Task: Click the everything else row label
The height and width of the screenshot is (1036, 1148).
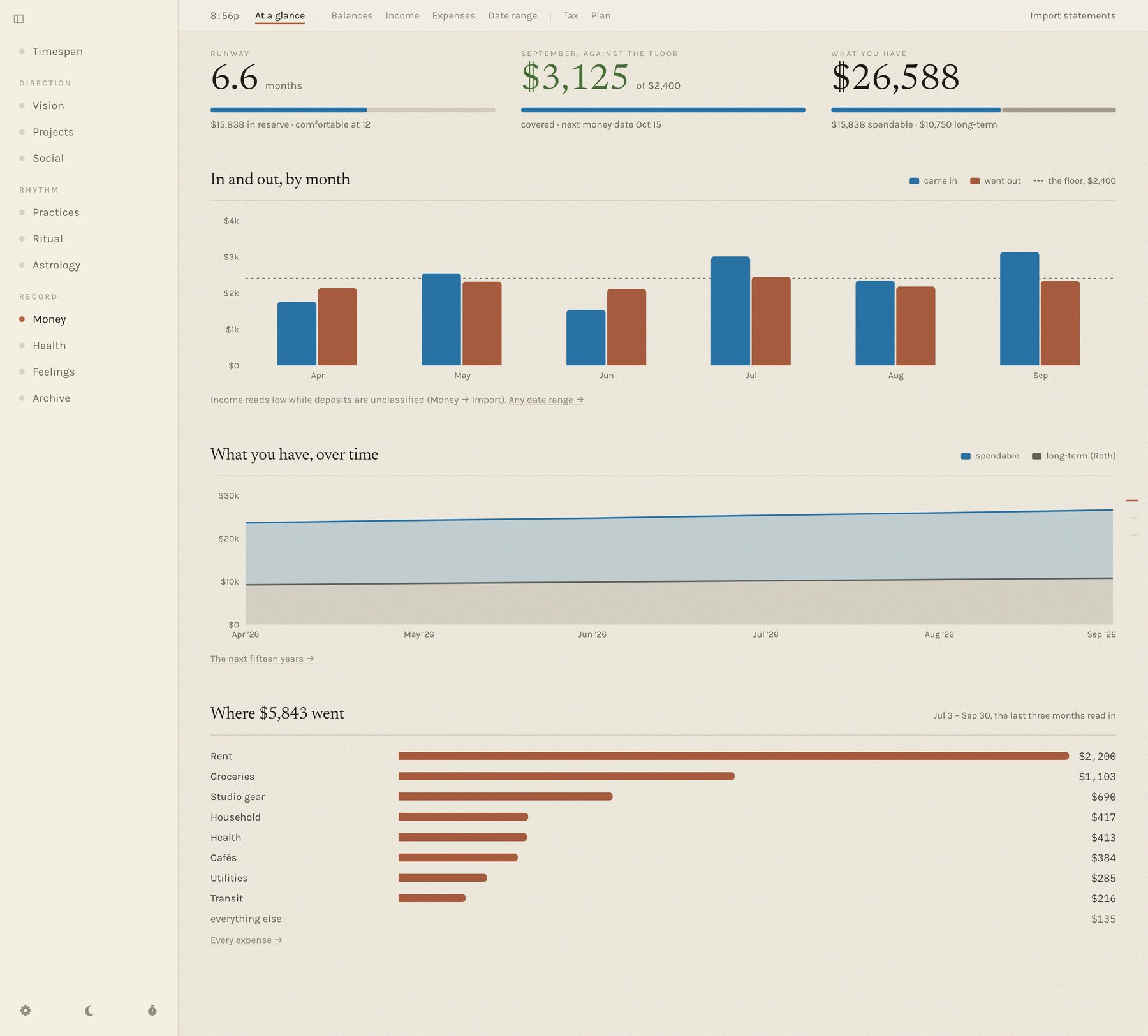Action: pyautogui.click(x=246, y=919)
